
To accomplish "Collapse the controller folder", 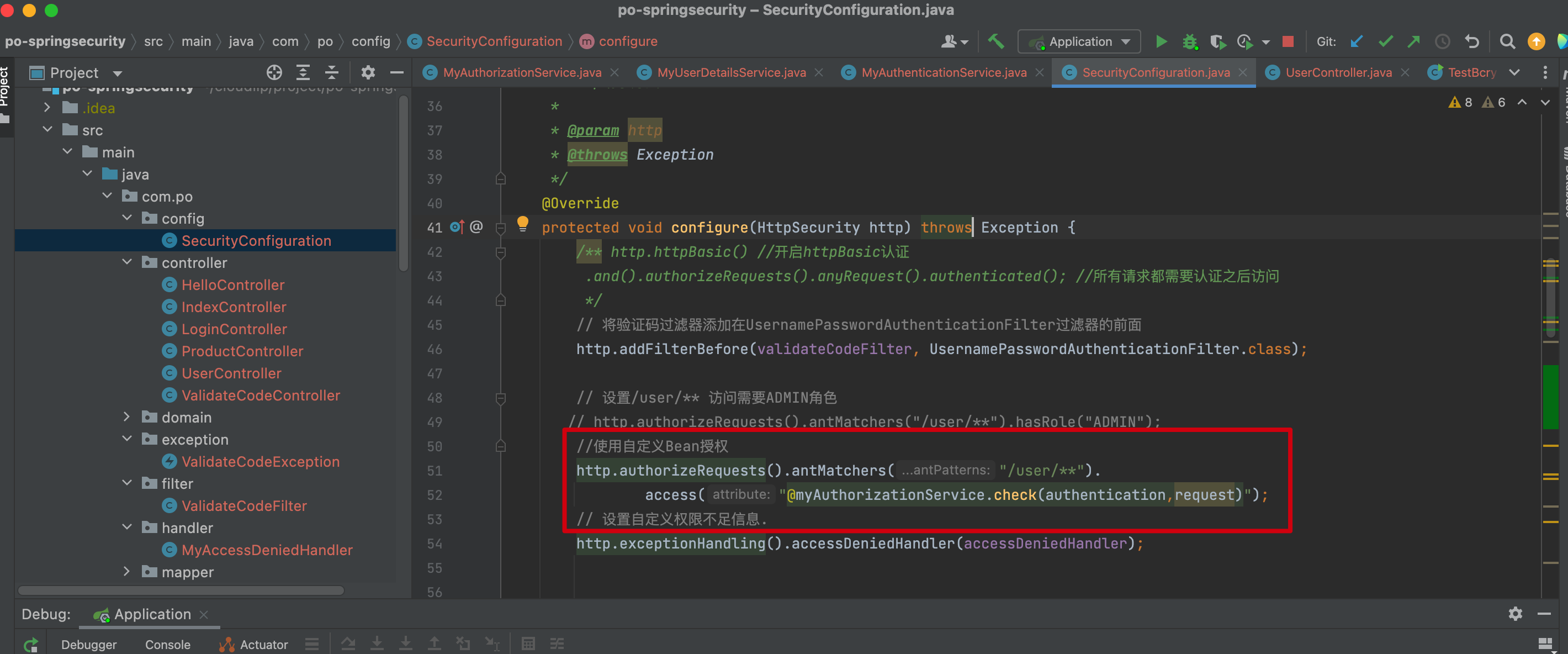I will (x=127, y=262).
